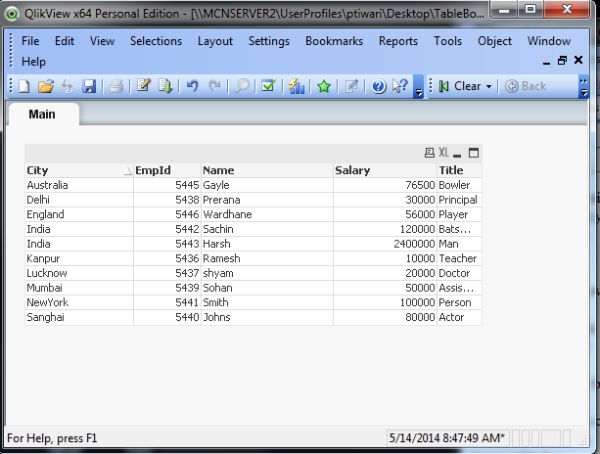This screenshot has width=600, height=454.
Task: Restore the inner document window
Action: 562,60
